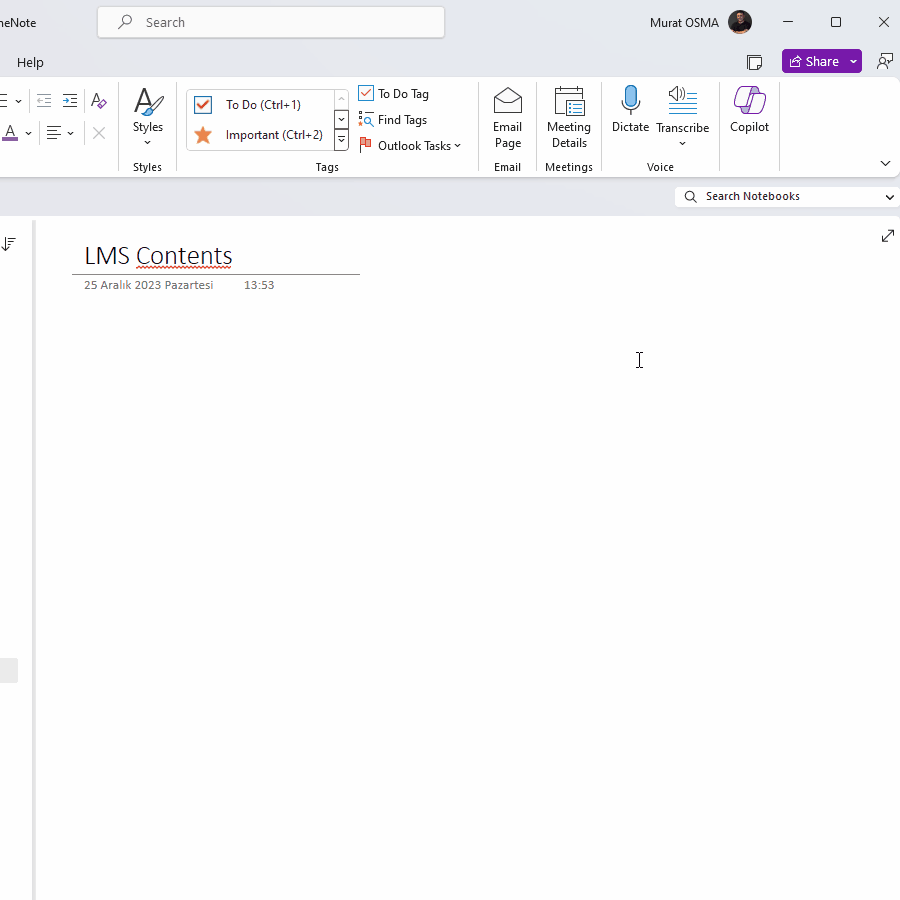Click the user feedback icon beside Share
The image size is (900, 900).
point(885,61)
